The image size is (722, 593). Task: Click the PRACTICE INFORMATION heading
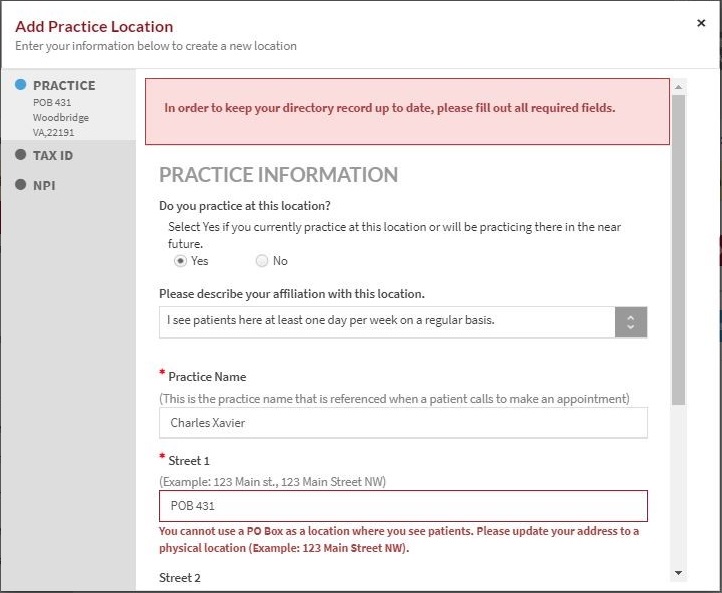(x=279, y=175)
